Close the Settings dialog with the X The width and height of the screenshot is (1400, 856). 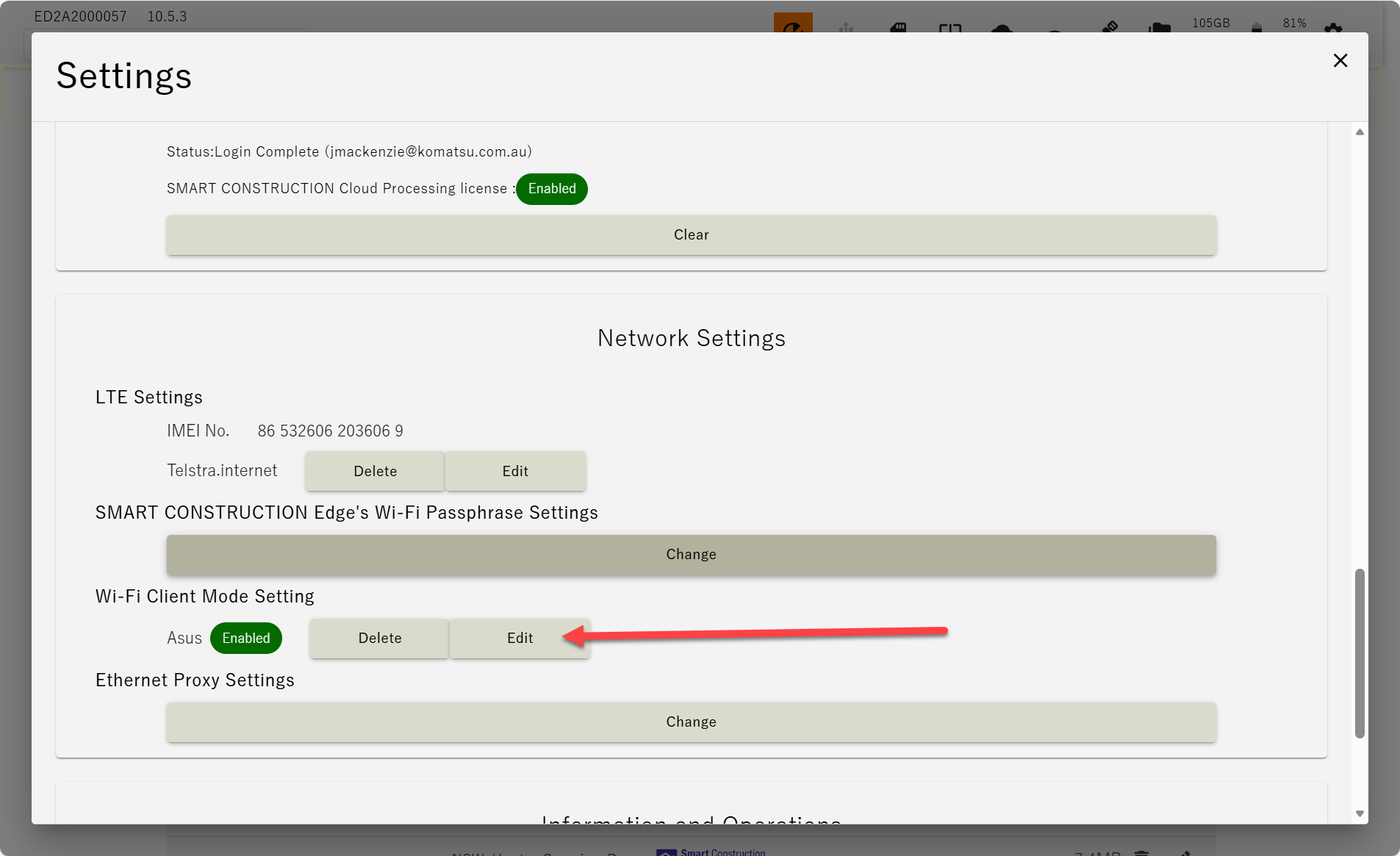click(x=1340, y=61)
